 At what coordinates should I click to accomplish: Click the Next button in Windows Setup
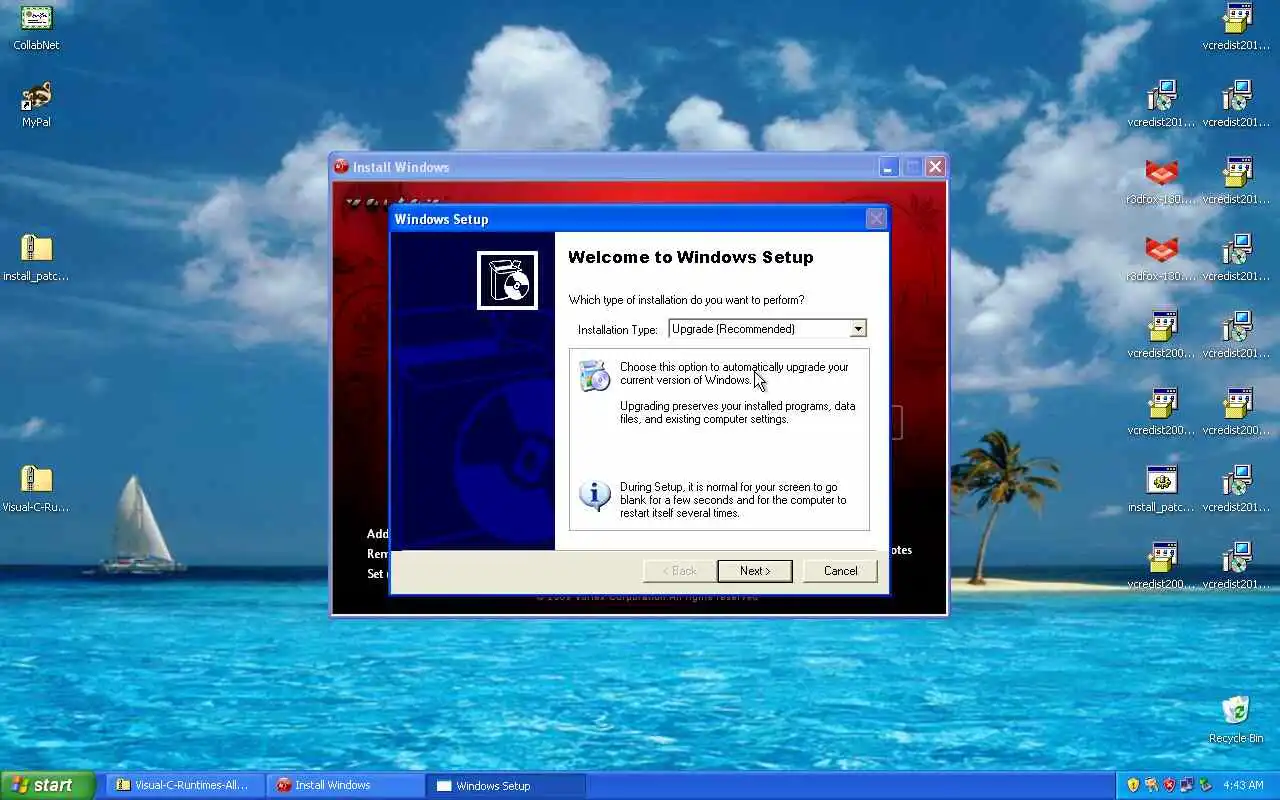755,571
